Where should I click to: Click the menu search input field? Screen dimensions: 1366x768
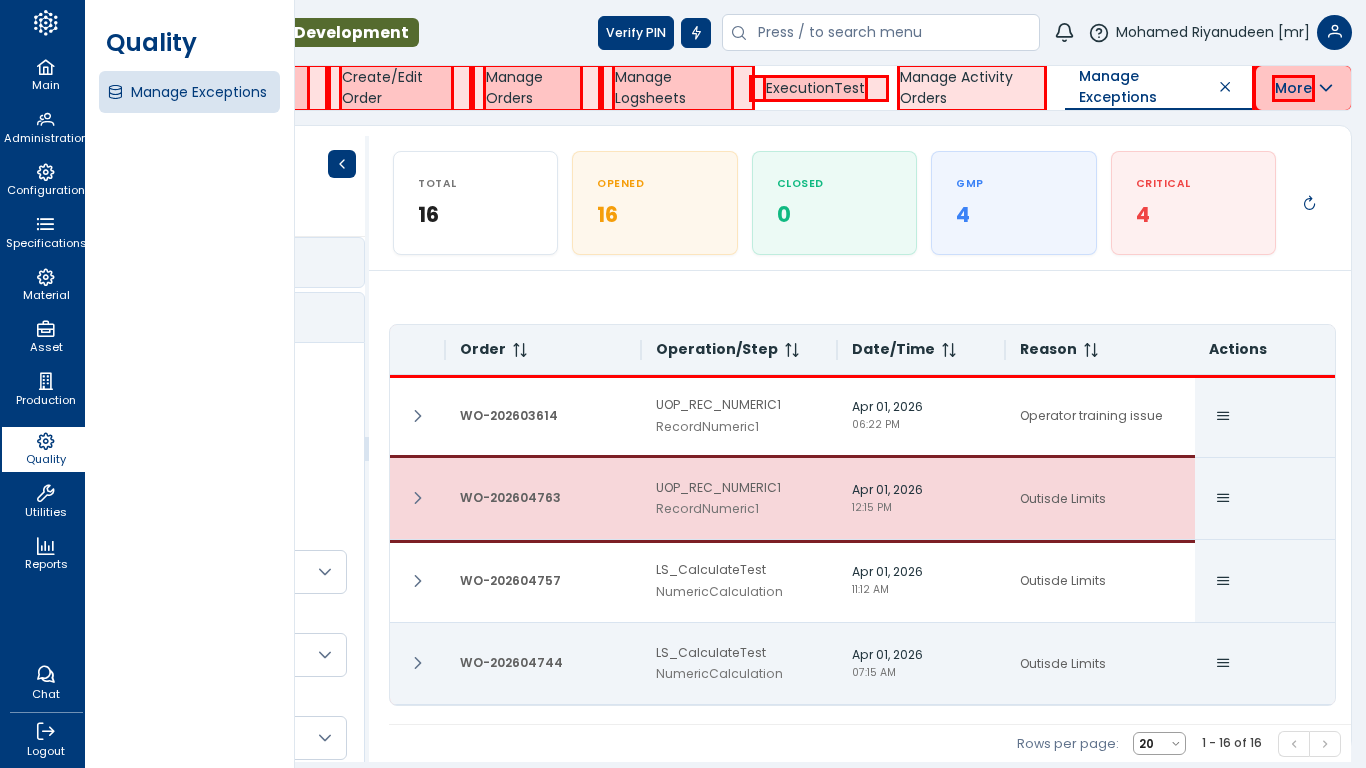pyautogui.click(x=890, y=32)
